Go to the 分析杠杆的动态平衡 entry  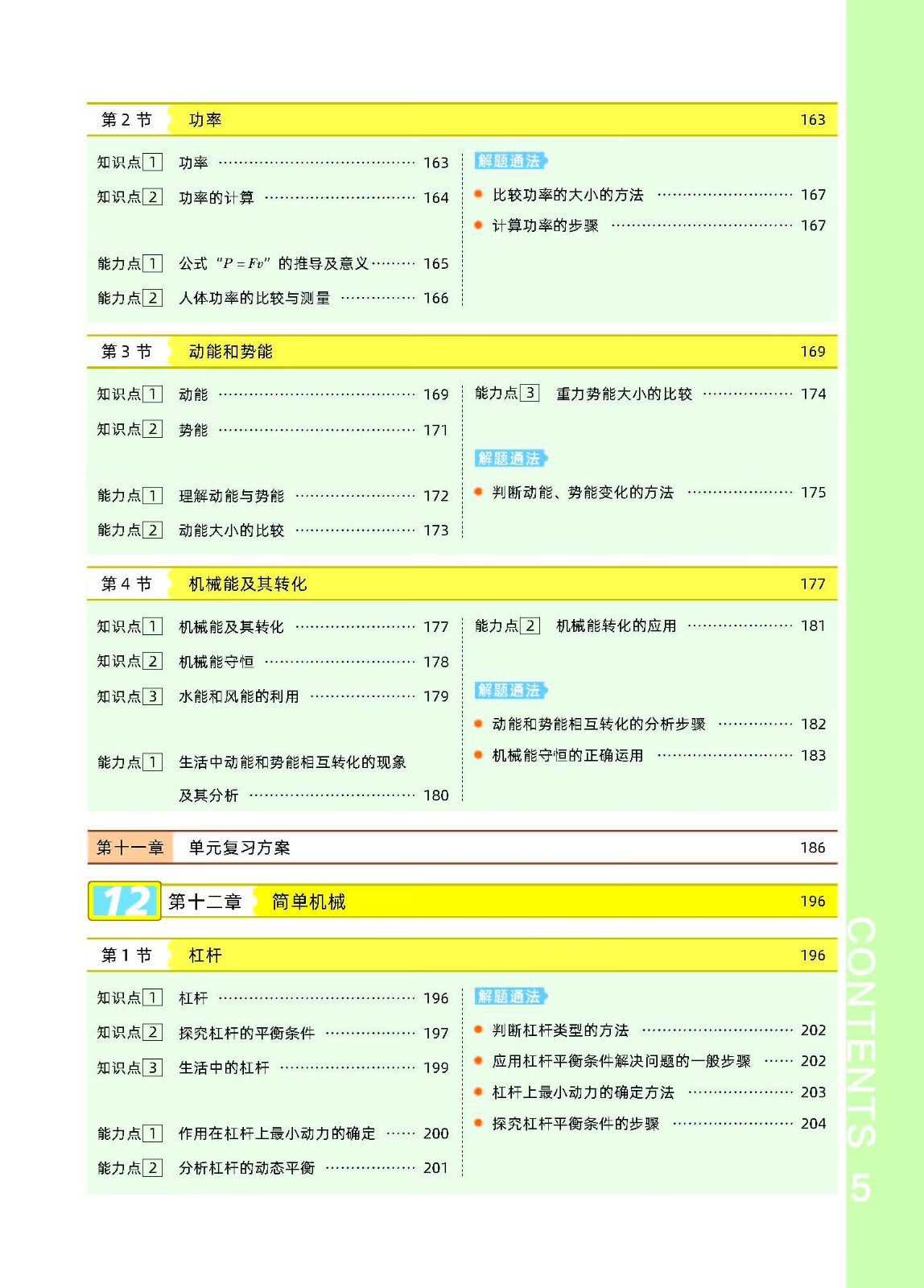(x=246, y=1168)
